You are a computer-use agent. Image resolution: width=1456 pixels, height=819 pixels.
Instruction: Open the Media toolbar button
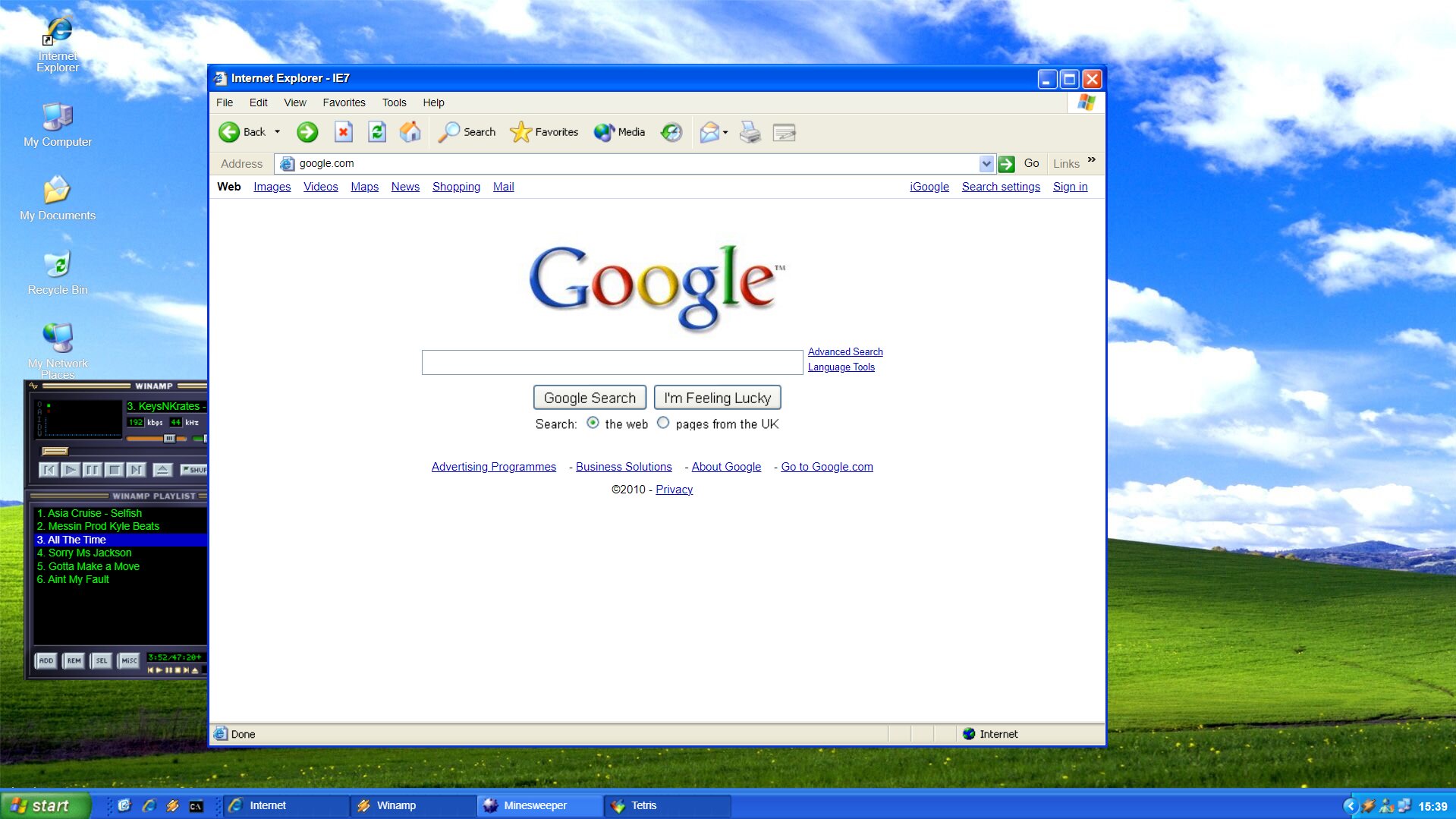(619, 132)
